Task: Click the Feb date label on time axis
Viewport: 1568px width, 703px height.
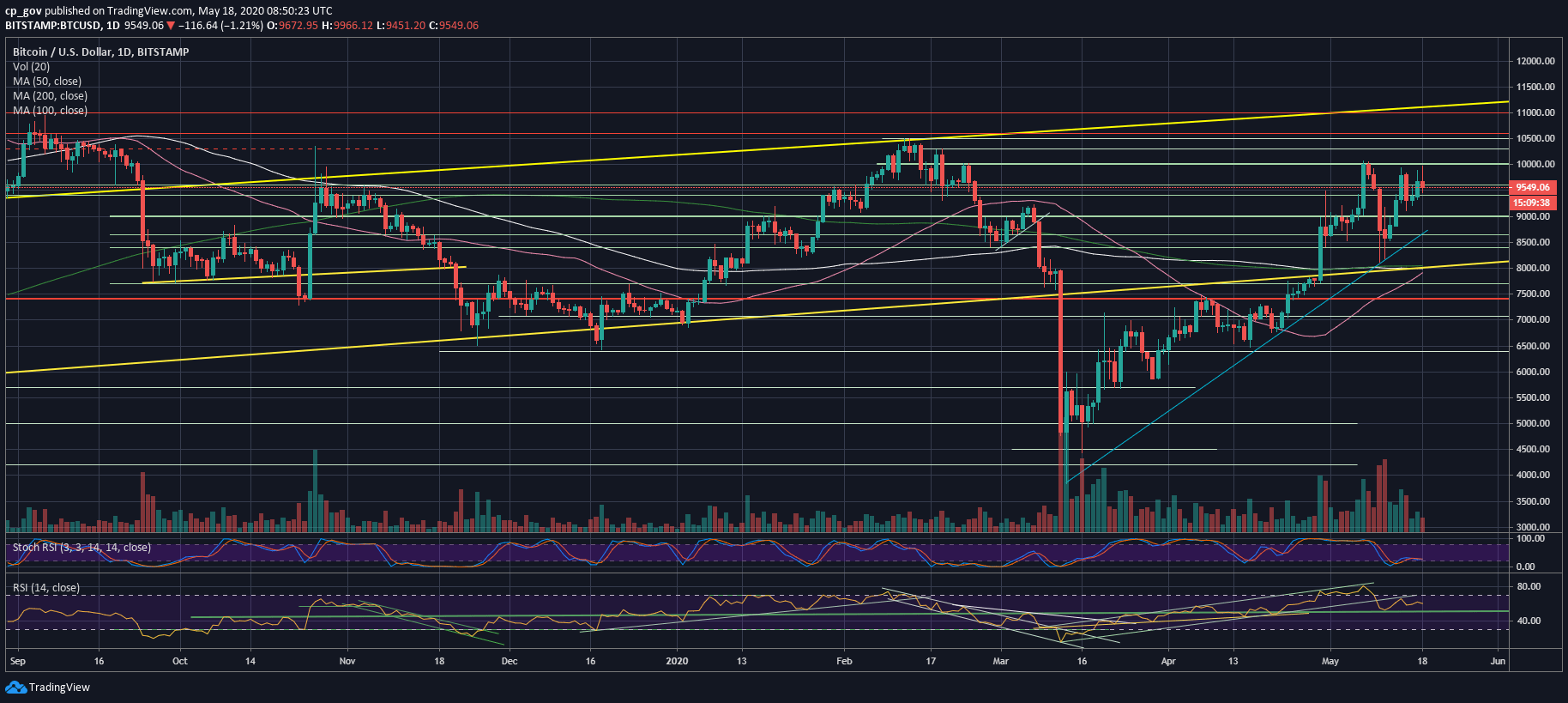Action: (x=844, y=661)
